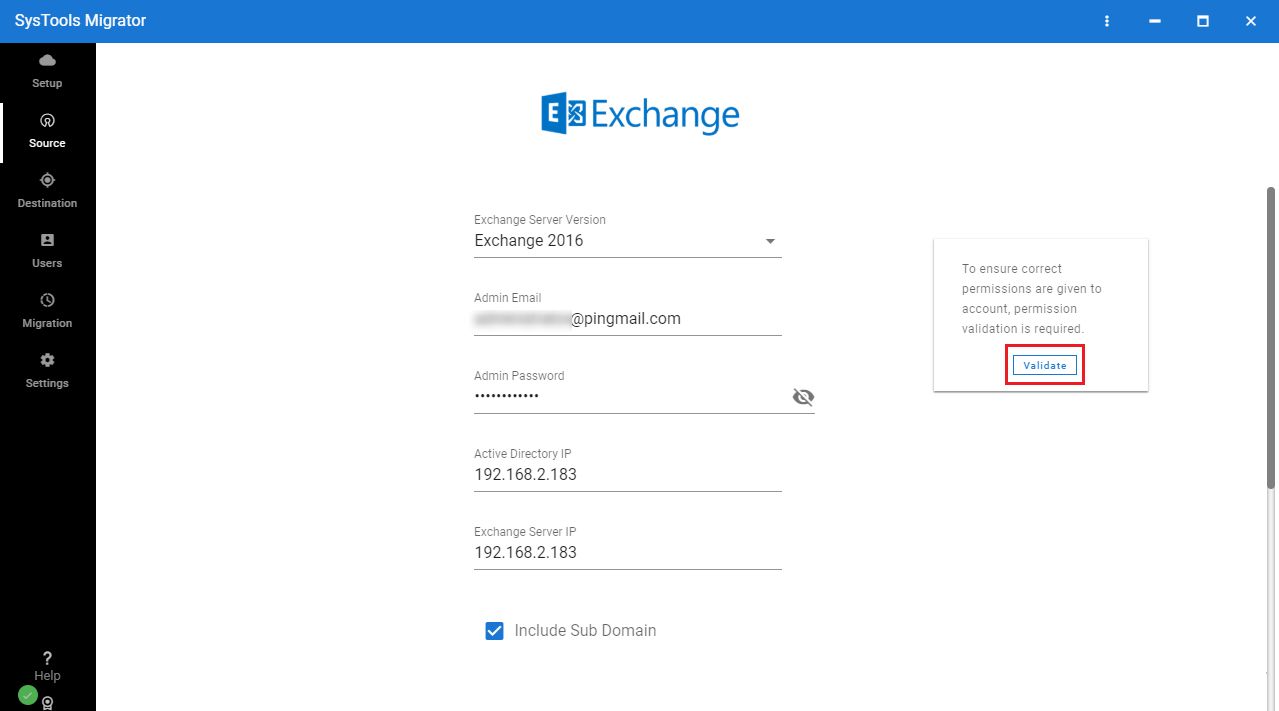Open the three-dot menu in the title bar
Screen dimensions: 1279x711
1107,21
